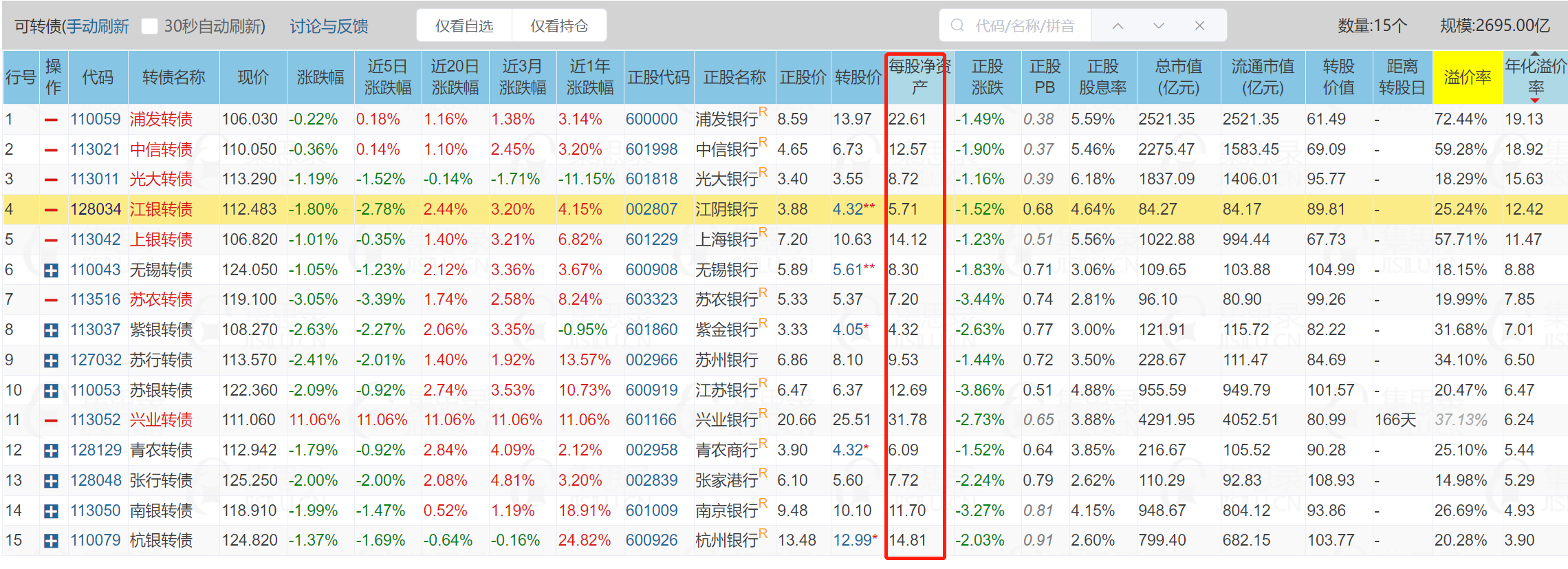
Task: Click the 每股净资产 column header
Action: [919, 77]
